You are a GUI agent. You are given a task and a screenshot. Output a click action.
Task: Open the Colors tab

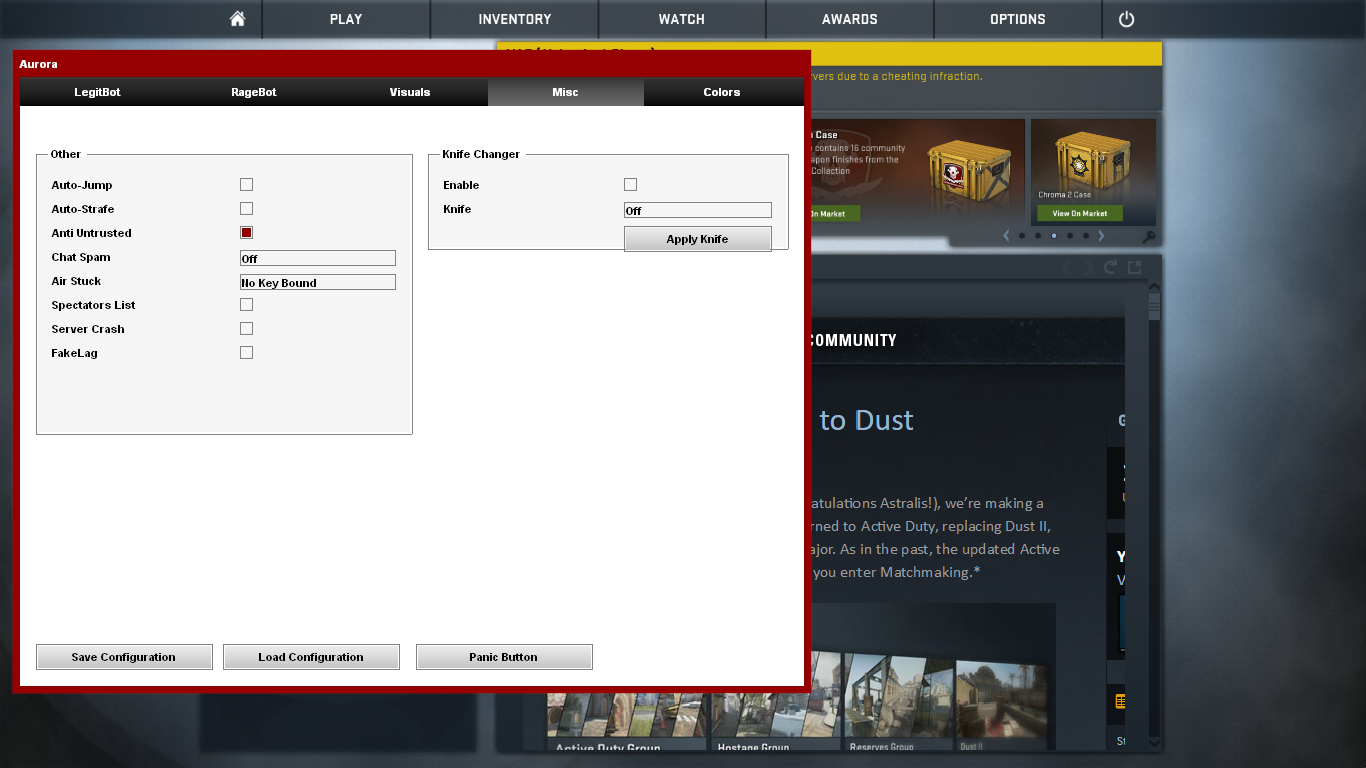tap(722, 92)
